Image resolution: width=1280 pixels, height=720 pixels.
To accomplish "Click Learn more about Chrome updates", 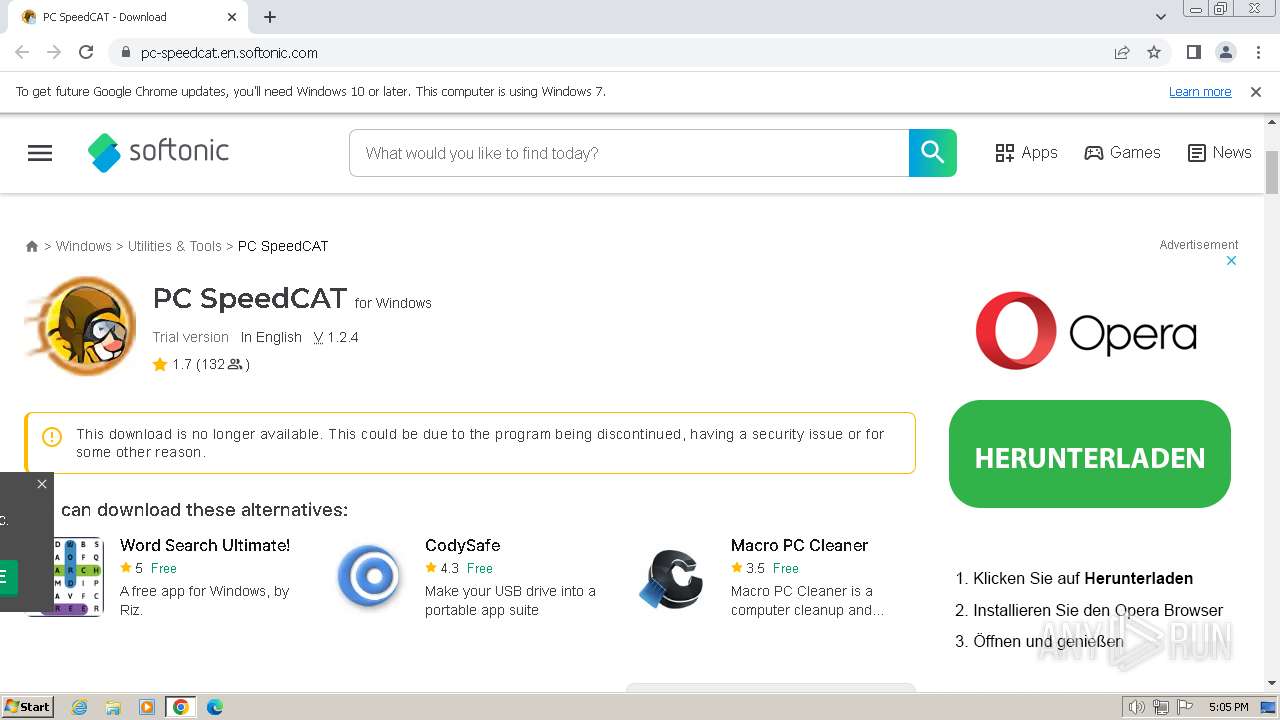I will point(1200,91).
